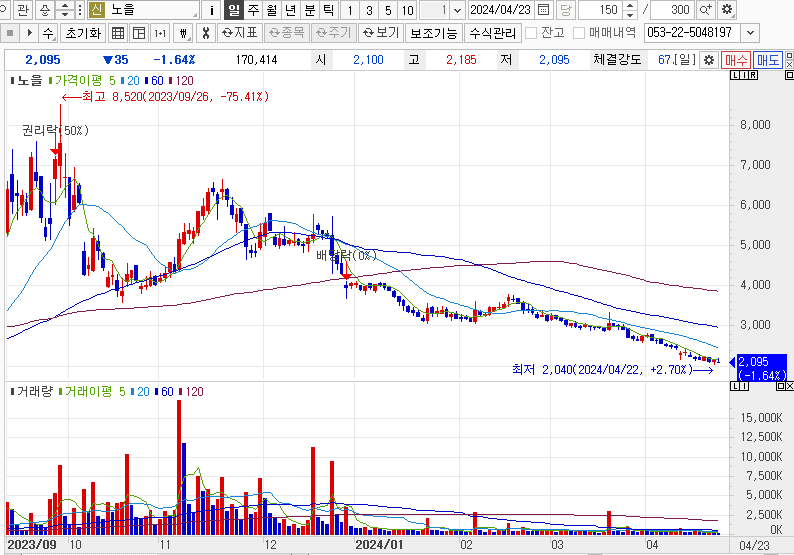The height and width of the screenshot is (555, 794).
Task: Click the red 매수 buy button
Action: pos(736,60)
